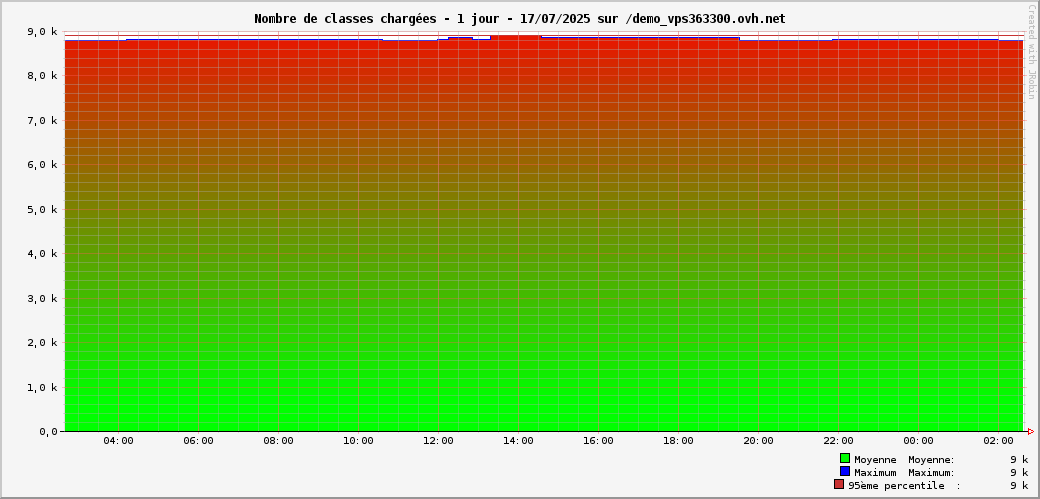Click the 3,0 k y-axis label
Image resolution: width=1040 pixels, height=499 pixels.
point(42,298)
